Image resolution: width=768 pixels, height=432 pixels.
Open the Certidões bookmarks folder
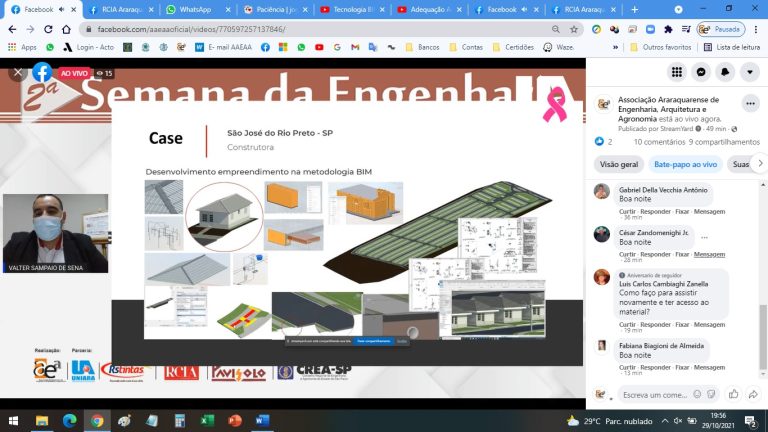click(x=513, y=47)
